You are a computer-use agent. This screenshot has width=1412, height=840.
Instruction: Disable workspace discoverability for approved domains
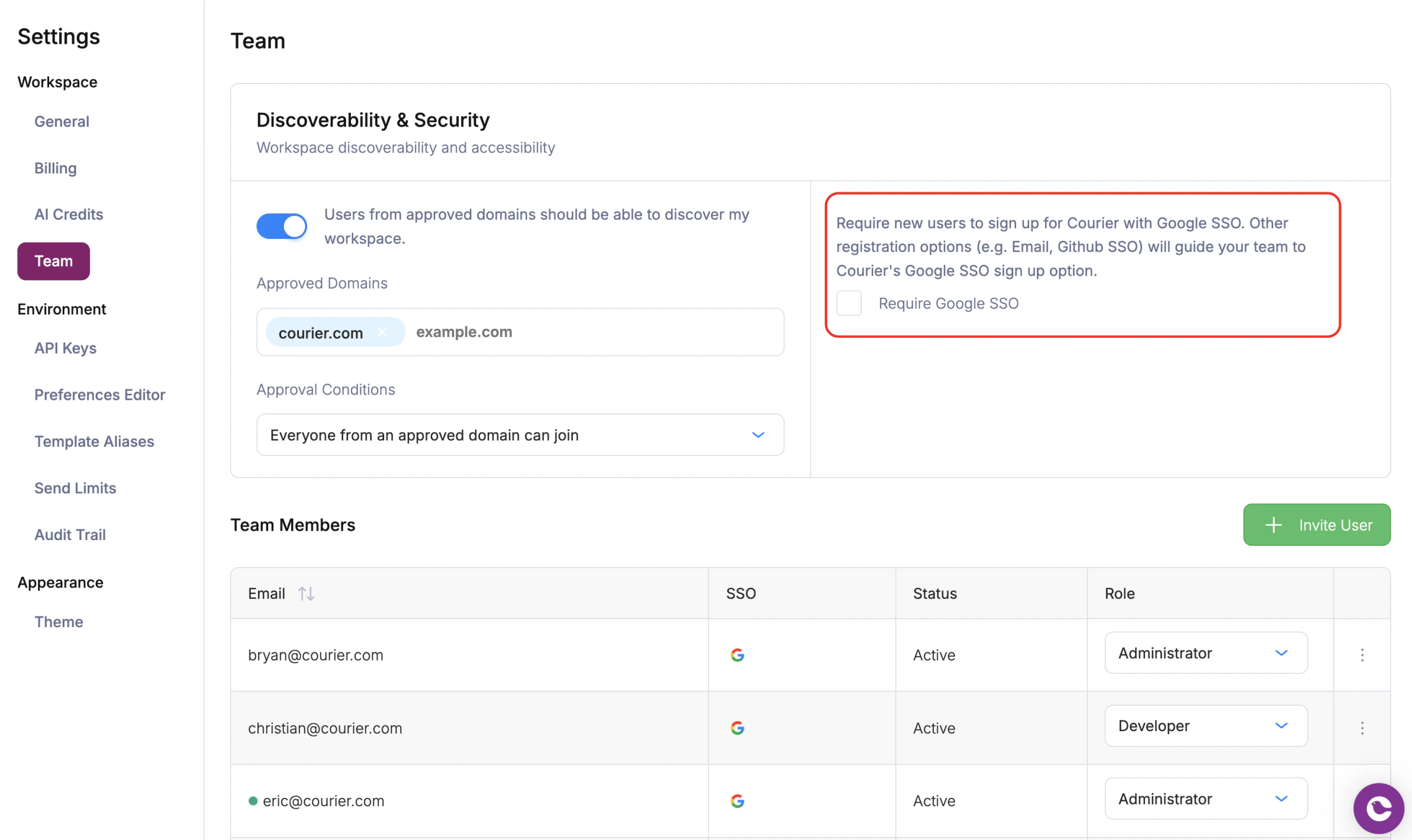(x=282, y=226)
